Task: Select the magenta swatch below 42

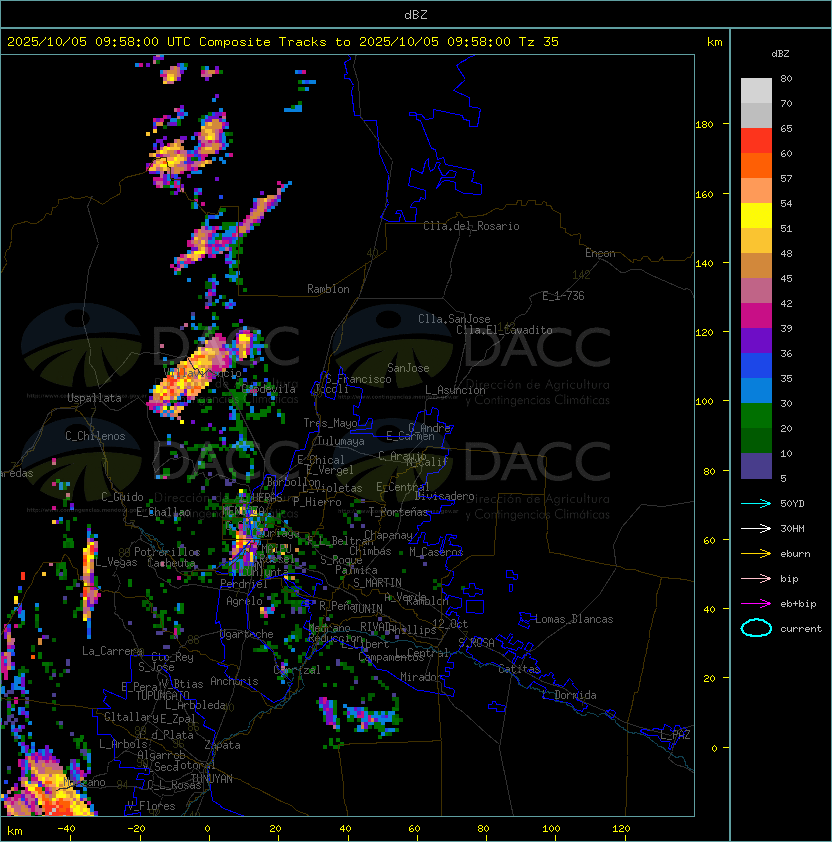Action: click(756, 315)
